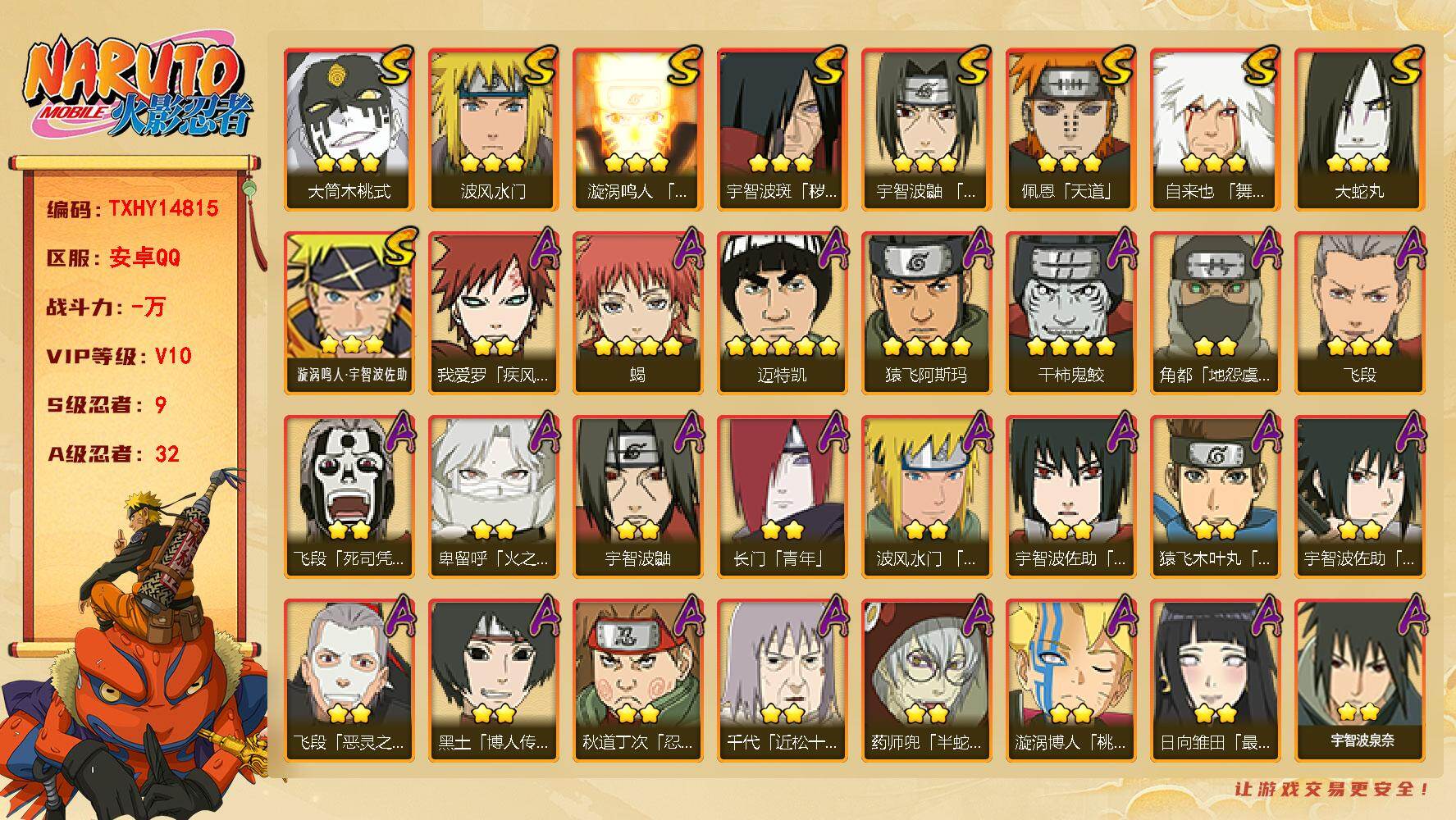This screenshot has width=1456, height=820.
Task: Choose the 迈特凯 ninja card
Action: [782, 313]
